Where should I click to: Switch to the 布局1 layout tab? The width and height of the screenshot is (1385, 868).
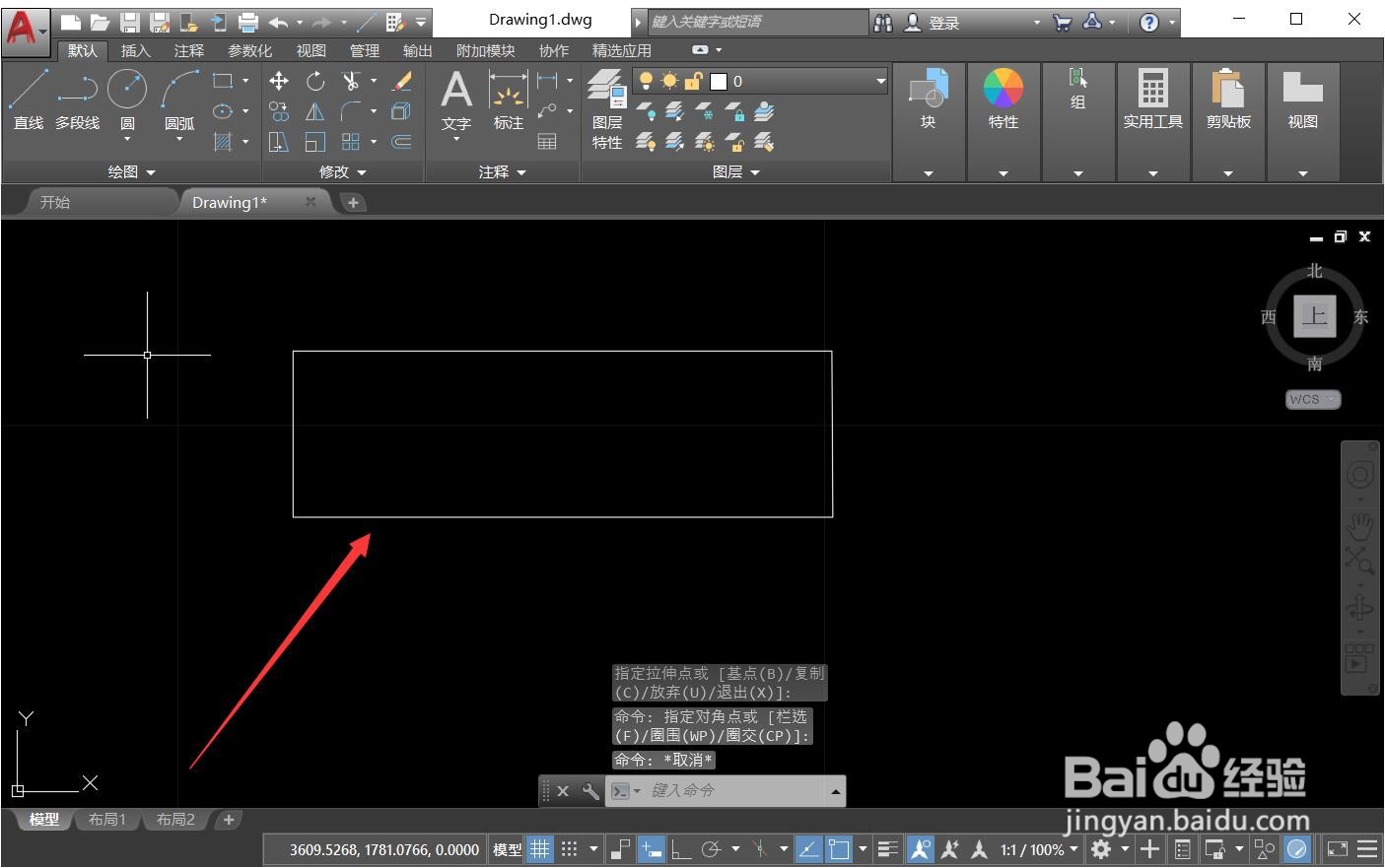click(107, 820)
